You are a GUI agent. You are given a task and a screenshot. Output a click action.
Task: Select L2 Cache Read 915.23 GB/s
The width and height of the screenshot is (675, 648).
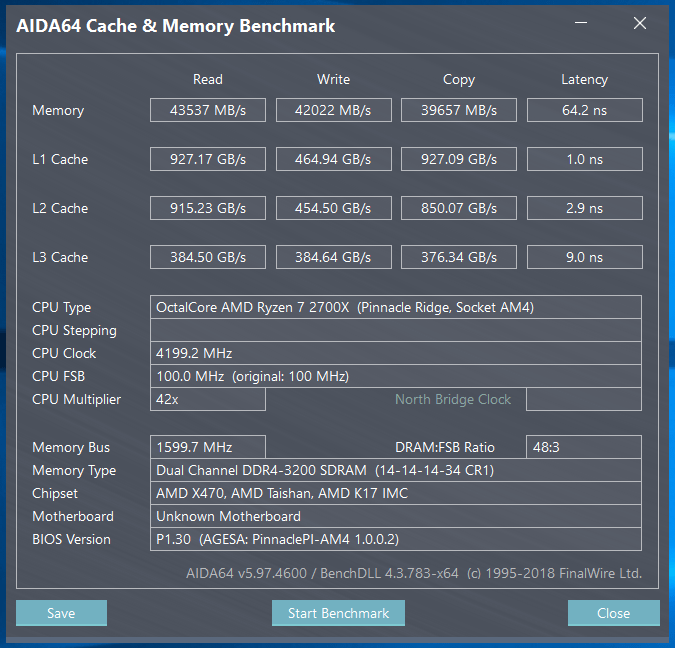point(208,208)
